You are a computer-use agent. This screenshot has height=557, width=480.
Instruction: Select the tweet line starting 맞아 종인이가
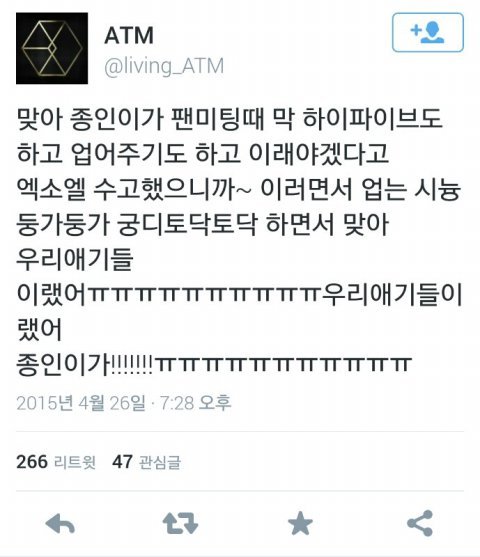pos(229,119)
